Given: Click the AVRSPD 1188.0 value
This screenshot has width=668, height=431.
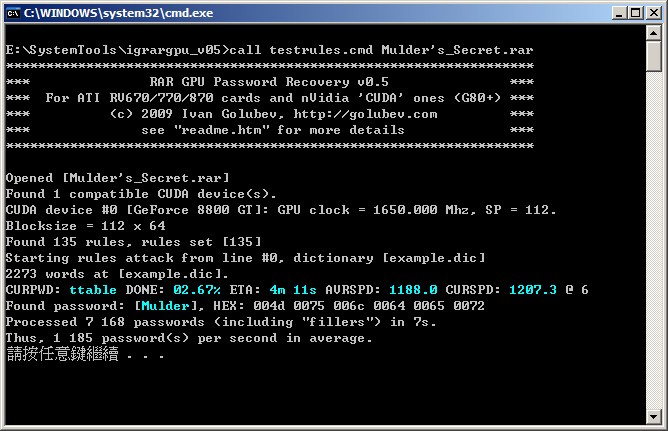Looking at the screenshot, I should tap(413, 290).
